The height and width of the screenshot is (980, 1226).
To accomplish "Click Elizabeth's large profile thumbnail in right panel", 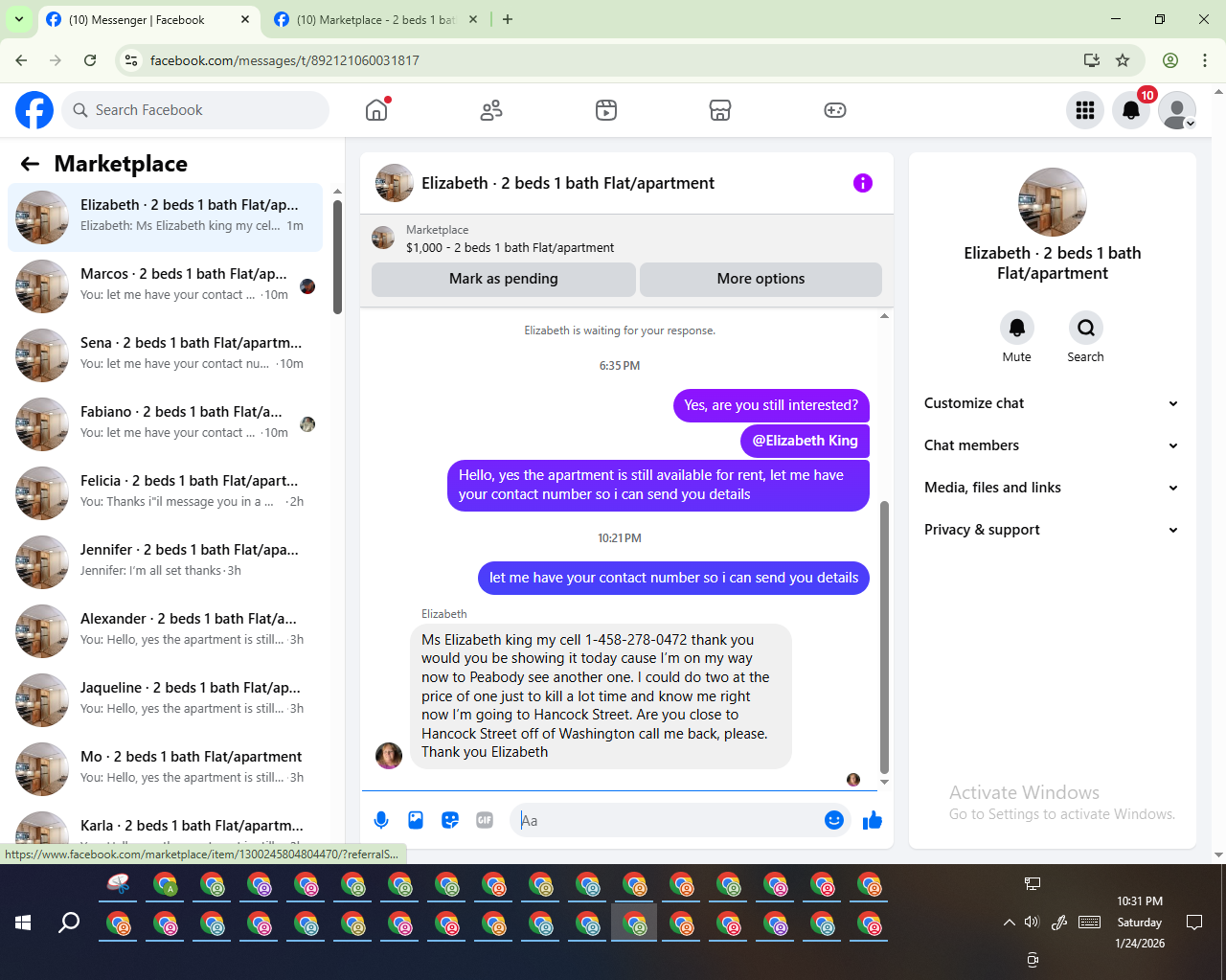I will [x=1053, y=202].
